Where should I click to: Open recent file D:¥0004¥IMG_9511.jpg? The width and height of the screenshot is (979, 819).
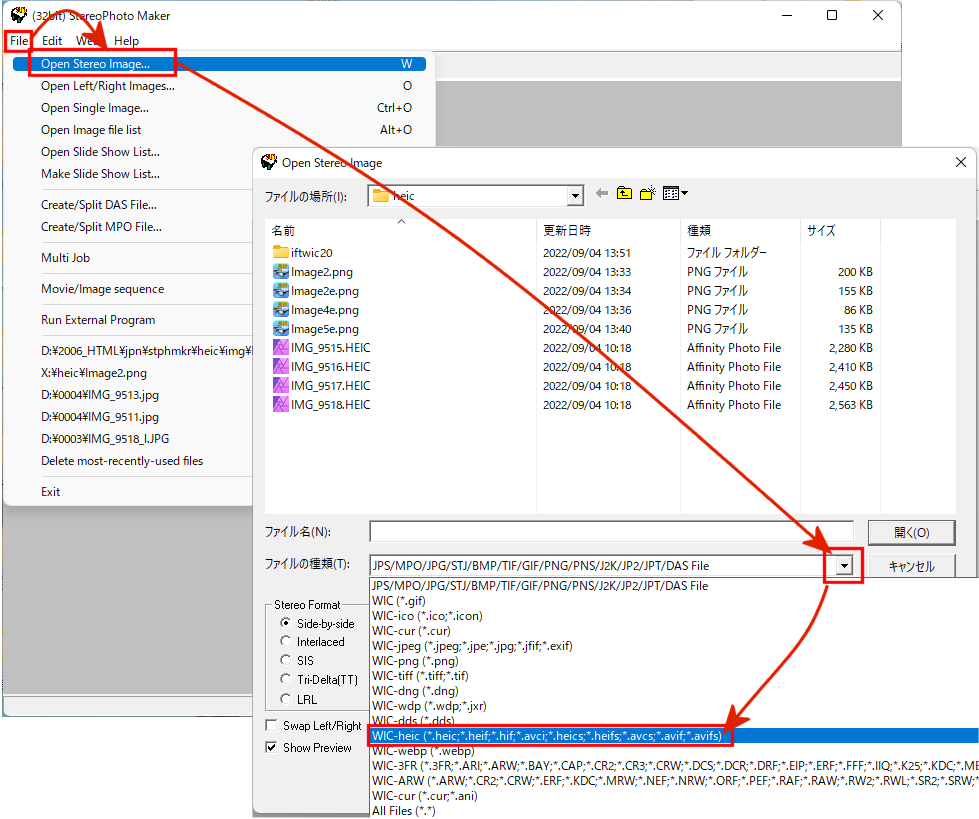tap(100, 417)
